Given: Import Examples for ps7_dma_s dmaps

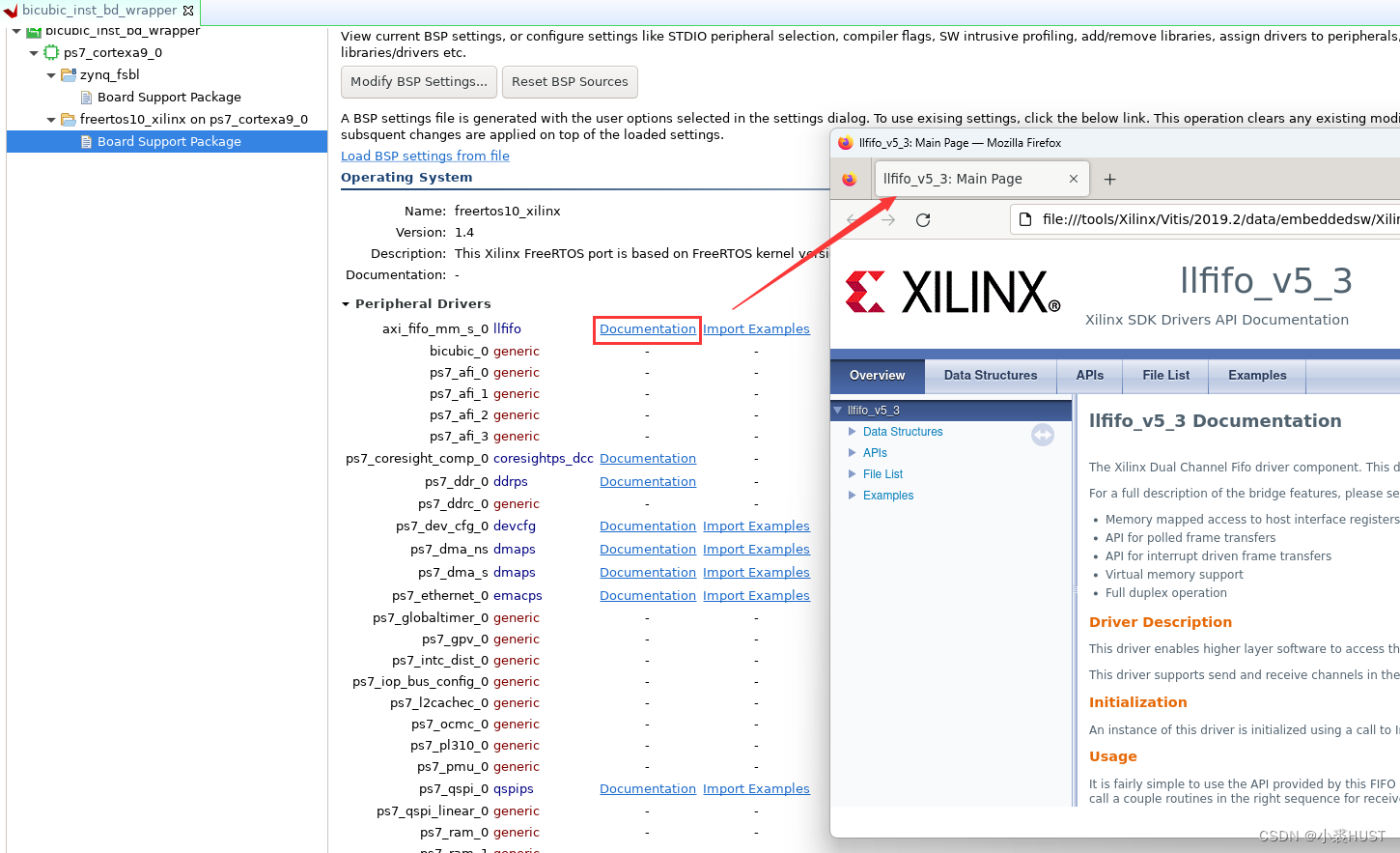Looking at the screenshot, I should (x=756, y=573).
